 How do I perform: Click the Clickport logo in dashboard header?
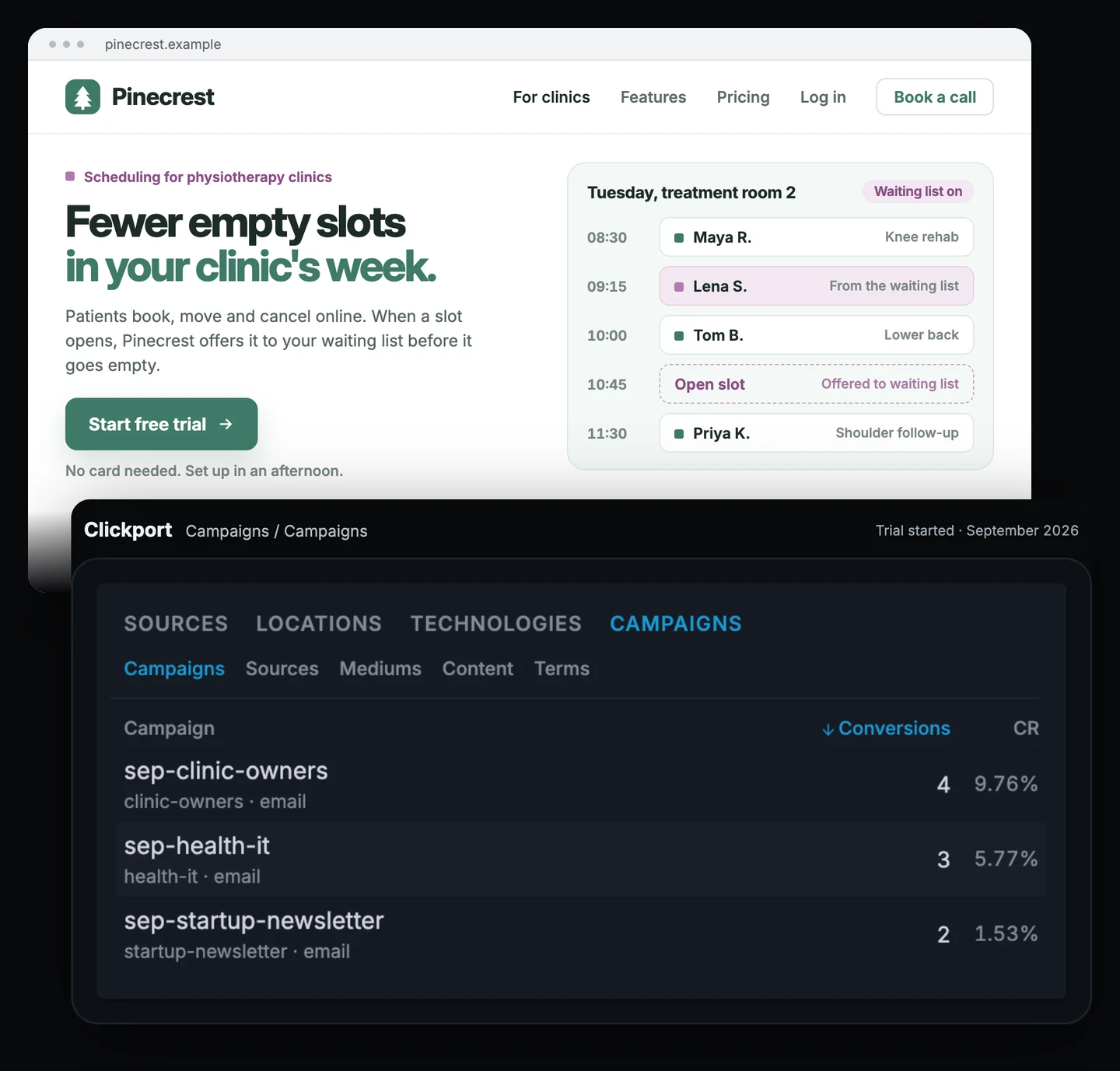pos(128,530)
